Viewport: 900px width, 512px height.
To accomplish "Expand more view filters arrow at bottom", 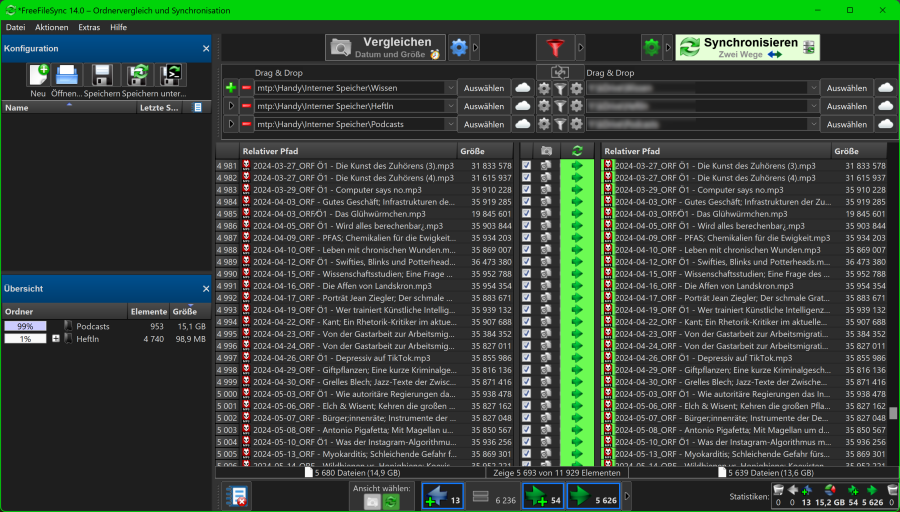I will [x=627, y=497].
